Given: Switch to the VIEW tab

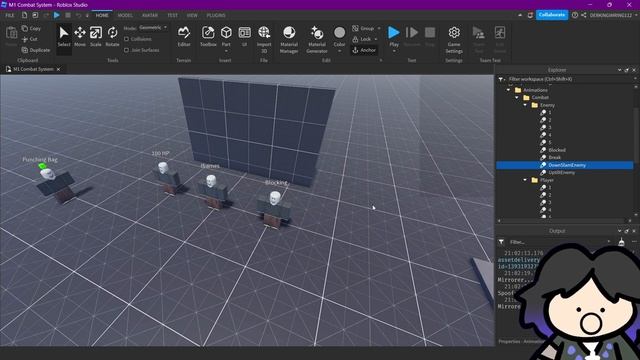Looking at the screenshot, I should pyautogui.click(x=192, y=15).
